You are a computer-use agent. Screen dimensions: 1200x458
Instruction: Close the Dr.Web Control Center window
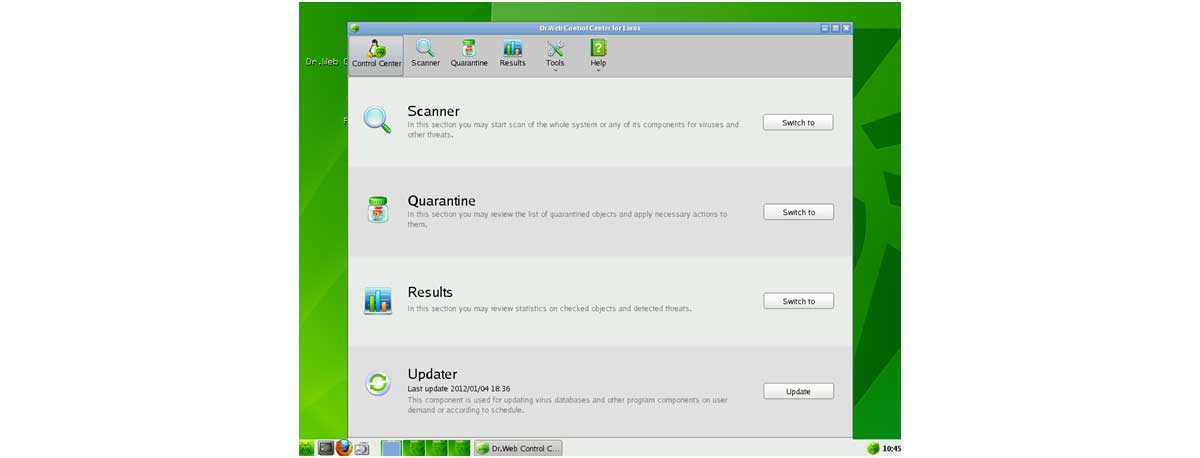pos(846,28)
